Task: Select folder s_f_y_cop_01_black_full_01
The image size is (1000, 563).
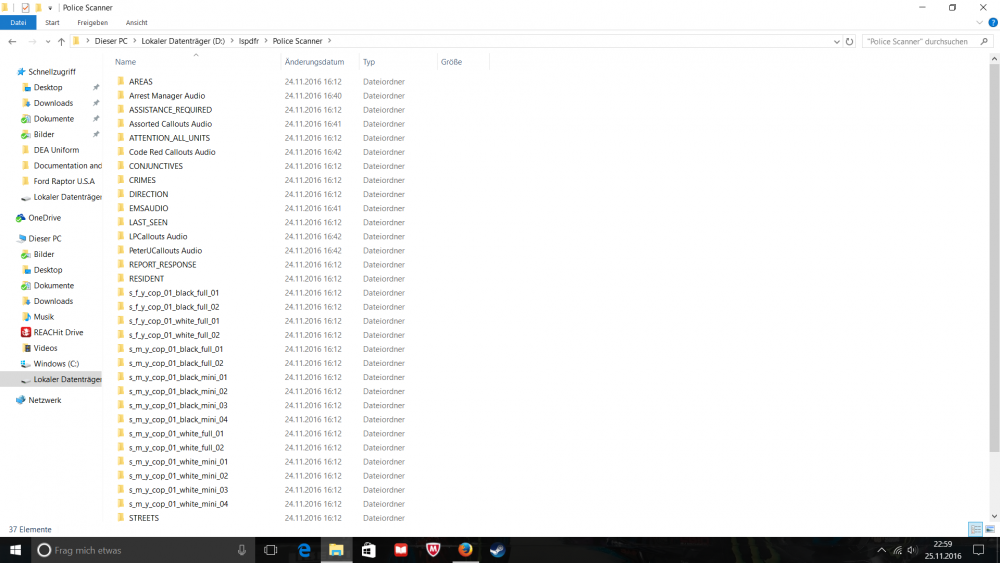Action: (173, 293)
